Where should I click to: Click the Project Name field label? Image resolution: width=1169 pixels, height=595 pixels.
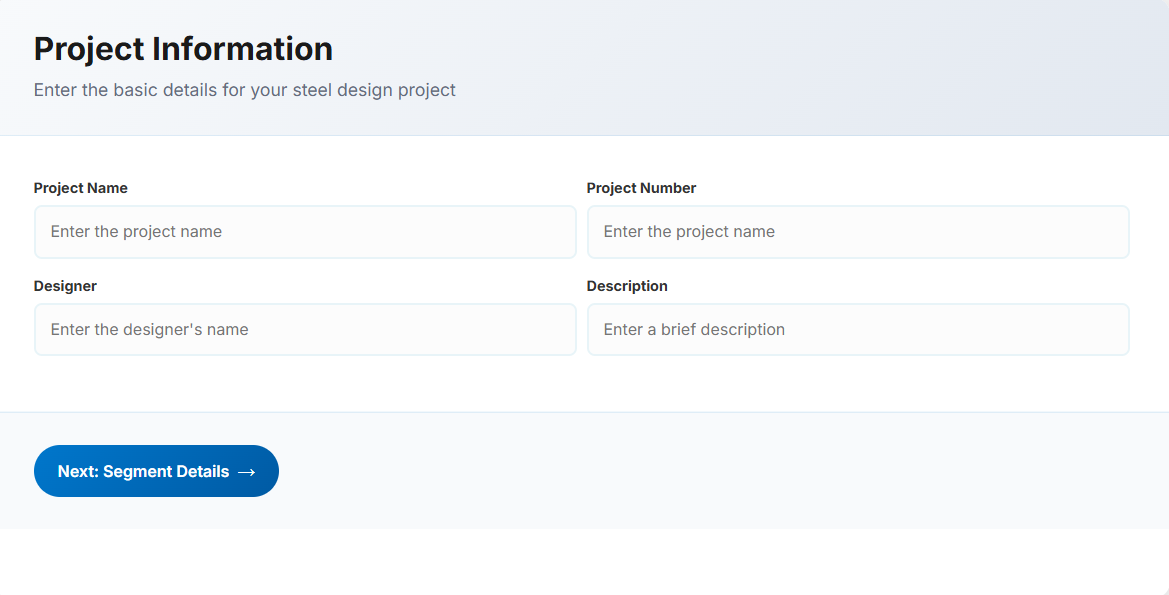81,187
